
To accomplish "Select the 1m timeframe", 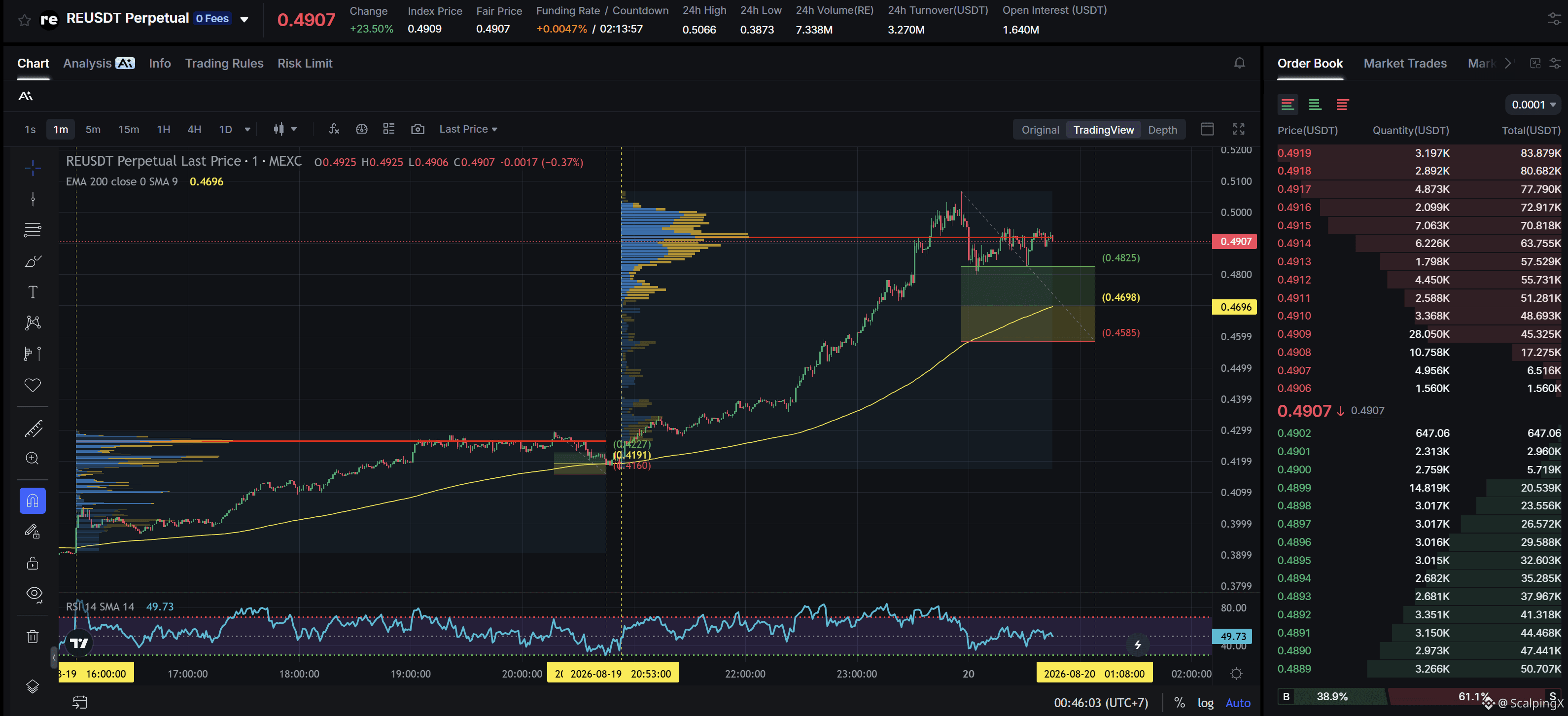I will [x=60, y=129].
